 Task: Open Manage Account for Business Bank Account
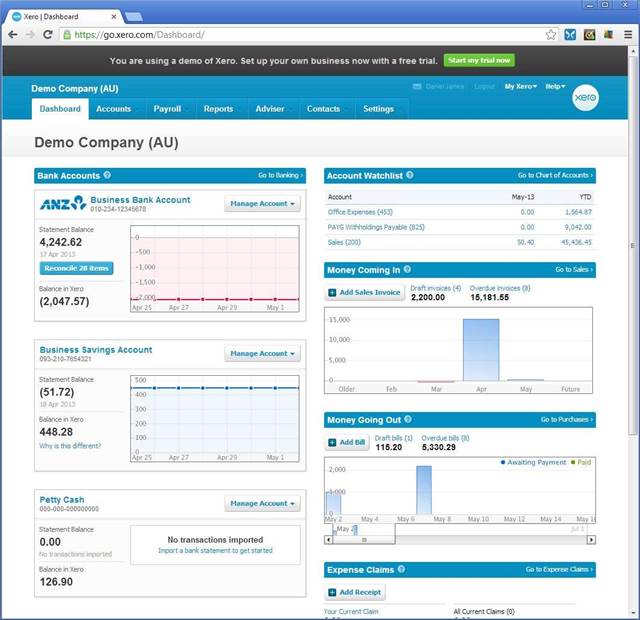tap(262, 204)
